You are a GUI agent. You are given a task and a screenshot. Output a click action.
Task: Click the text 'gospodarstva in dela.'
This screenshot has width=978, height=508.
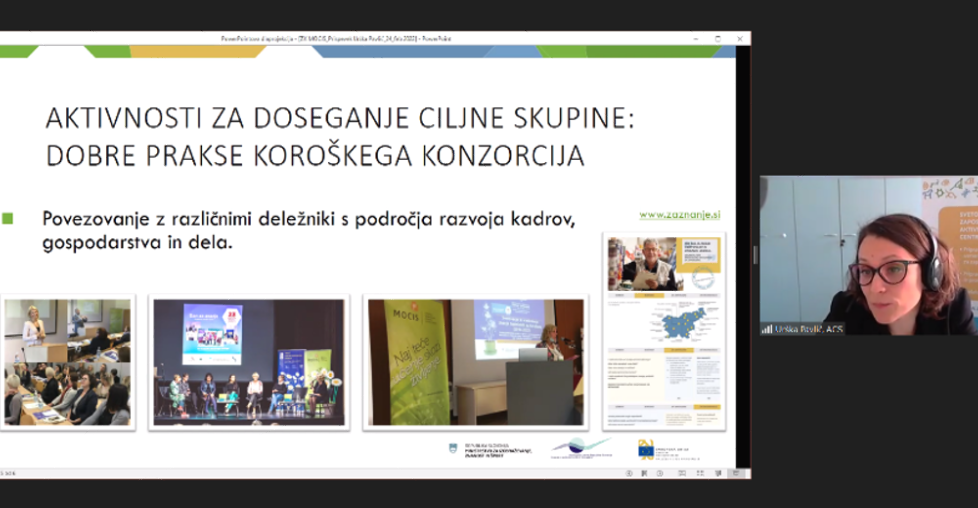point(137,242)
